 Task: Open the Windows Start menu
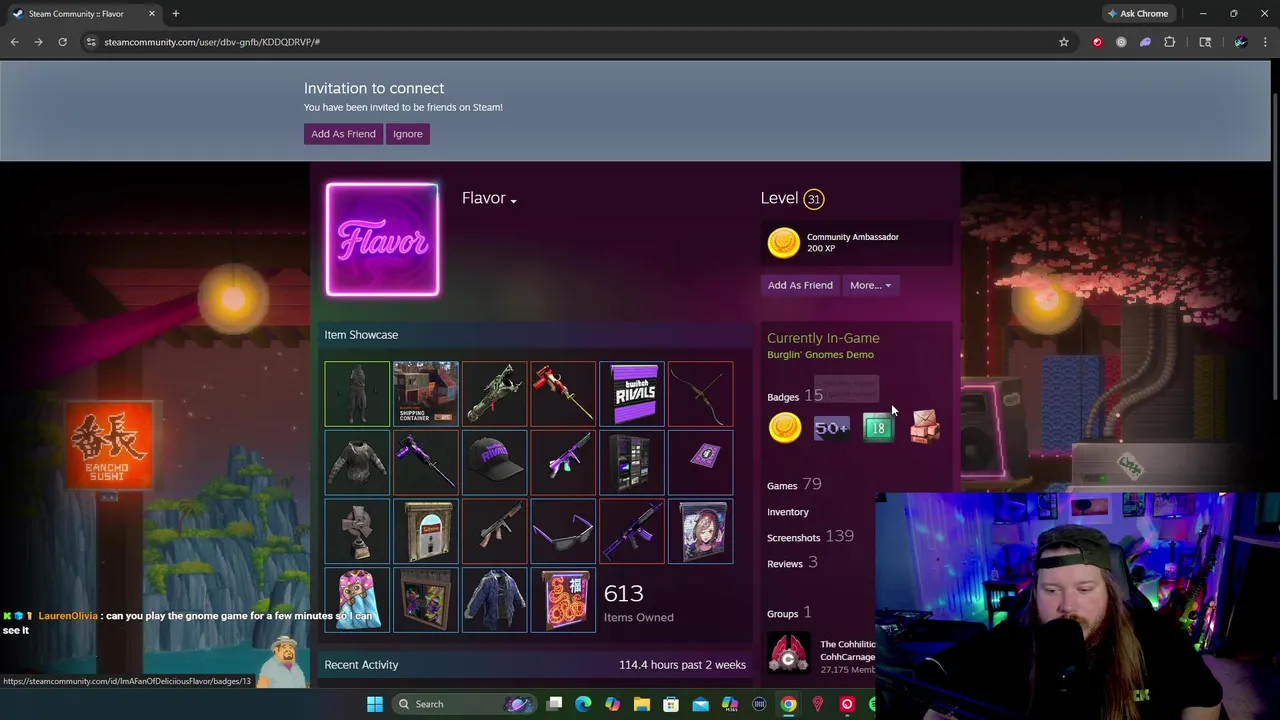375,704
